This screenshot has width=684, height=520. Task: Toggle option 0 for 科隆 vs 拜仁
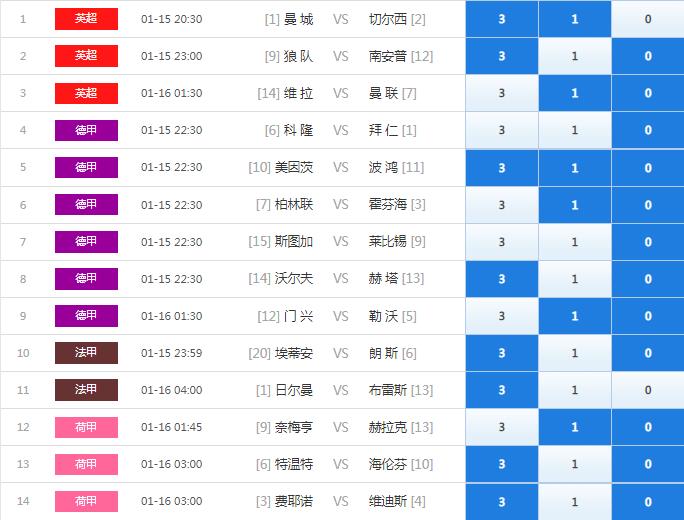(648, 130)
